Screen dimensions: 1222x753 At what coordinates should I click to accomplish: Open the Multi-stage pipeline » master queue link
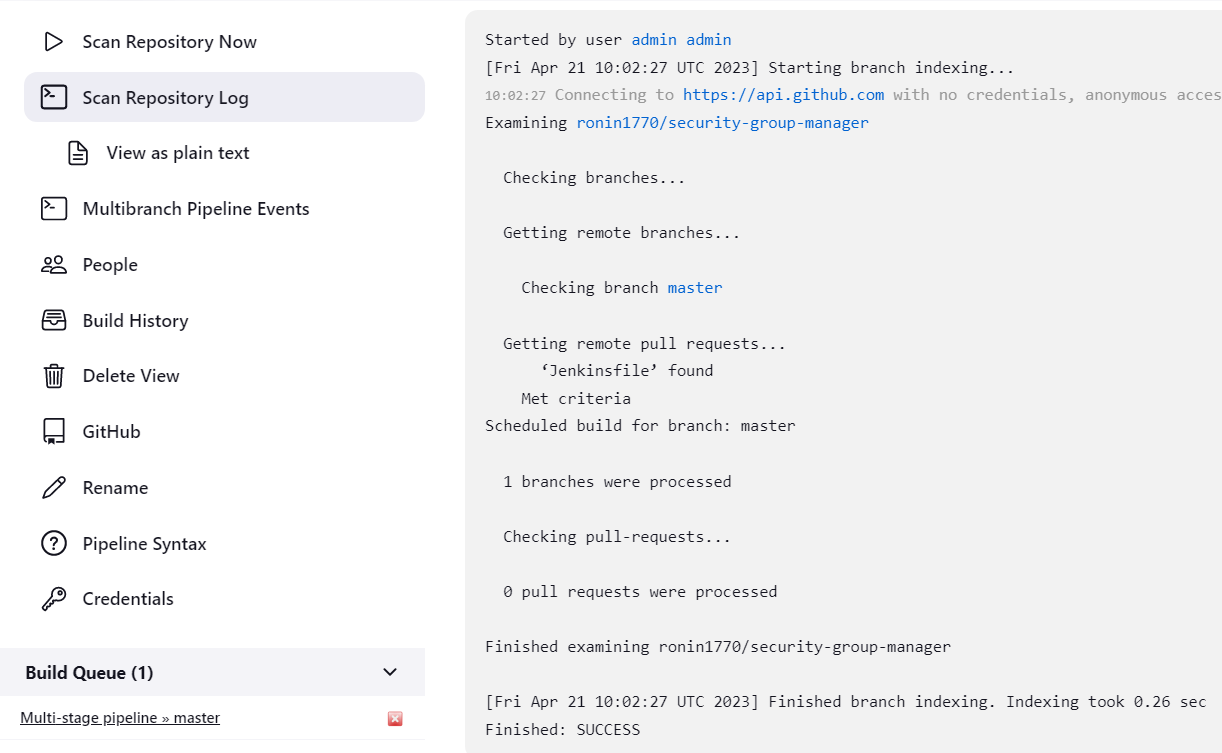120,718
